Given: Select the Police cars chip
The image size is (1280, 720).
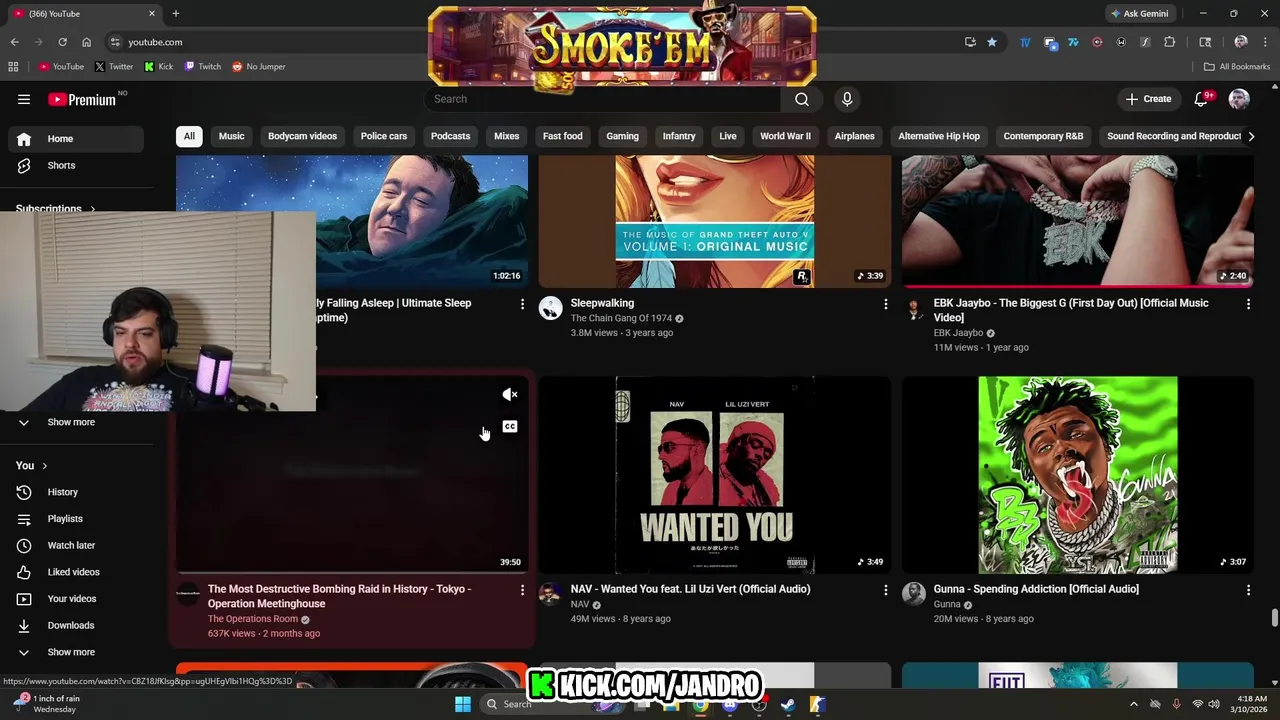Looking at the screenshot, I should click(x=384, y=136).
